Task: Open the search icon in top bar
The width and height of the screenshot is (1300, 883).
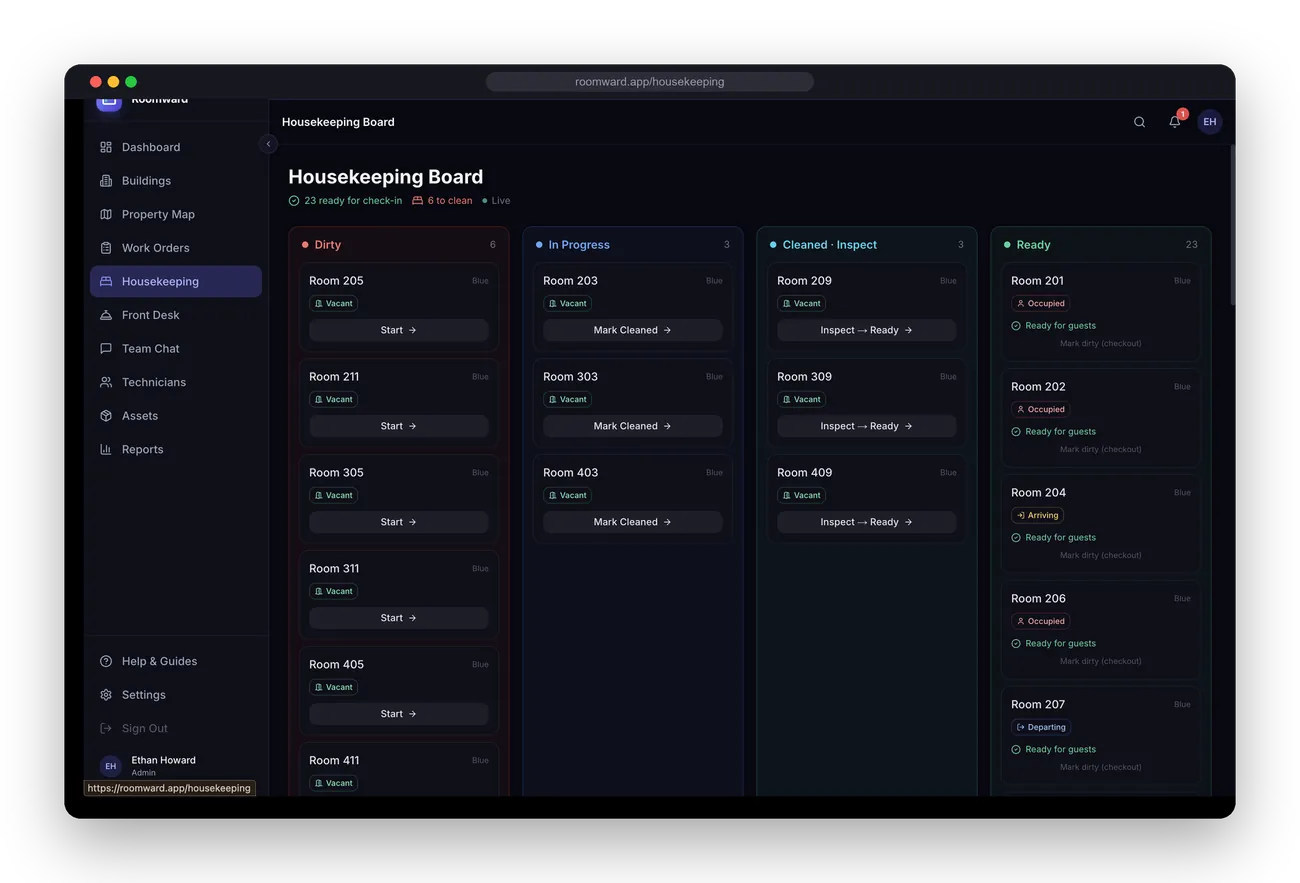Action: (1139, 122)
